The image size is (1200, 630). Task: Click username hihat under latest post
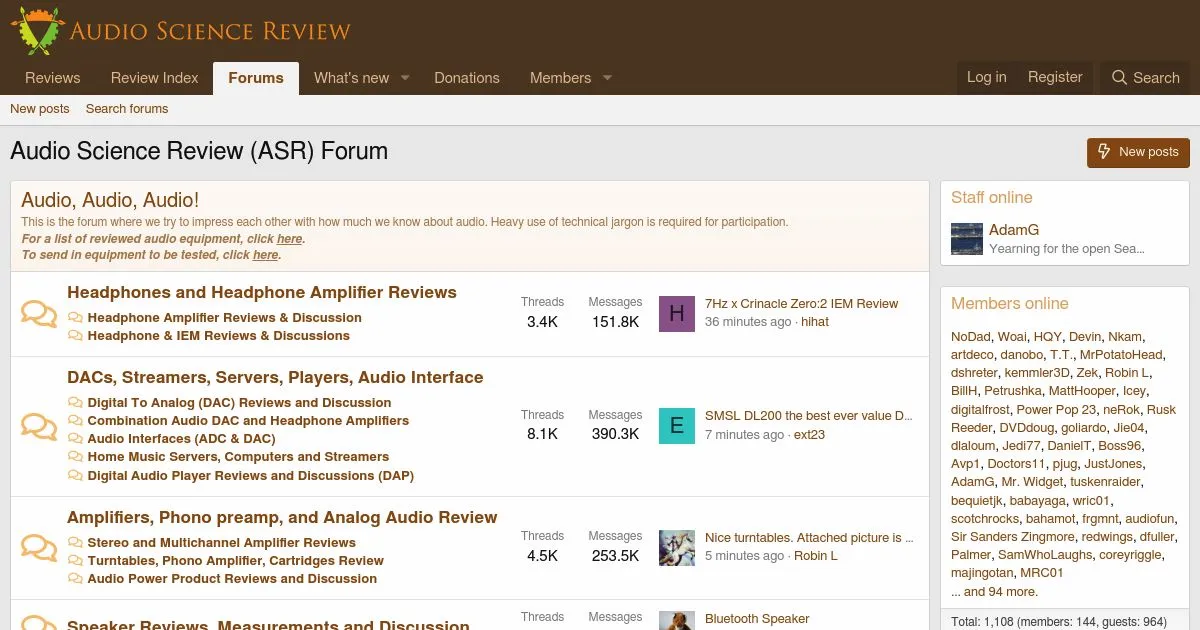pyautogui.click(x=815, y=322)
